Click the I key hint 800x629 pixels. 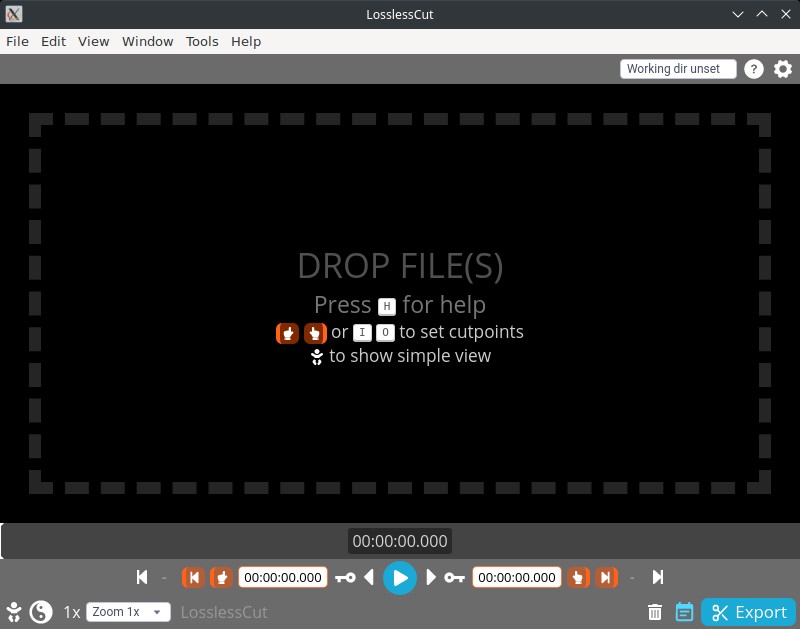pos(362,333)
